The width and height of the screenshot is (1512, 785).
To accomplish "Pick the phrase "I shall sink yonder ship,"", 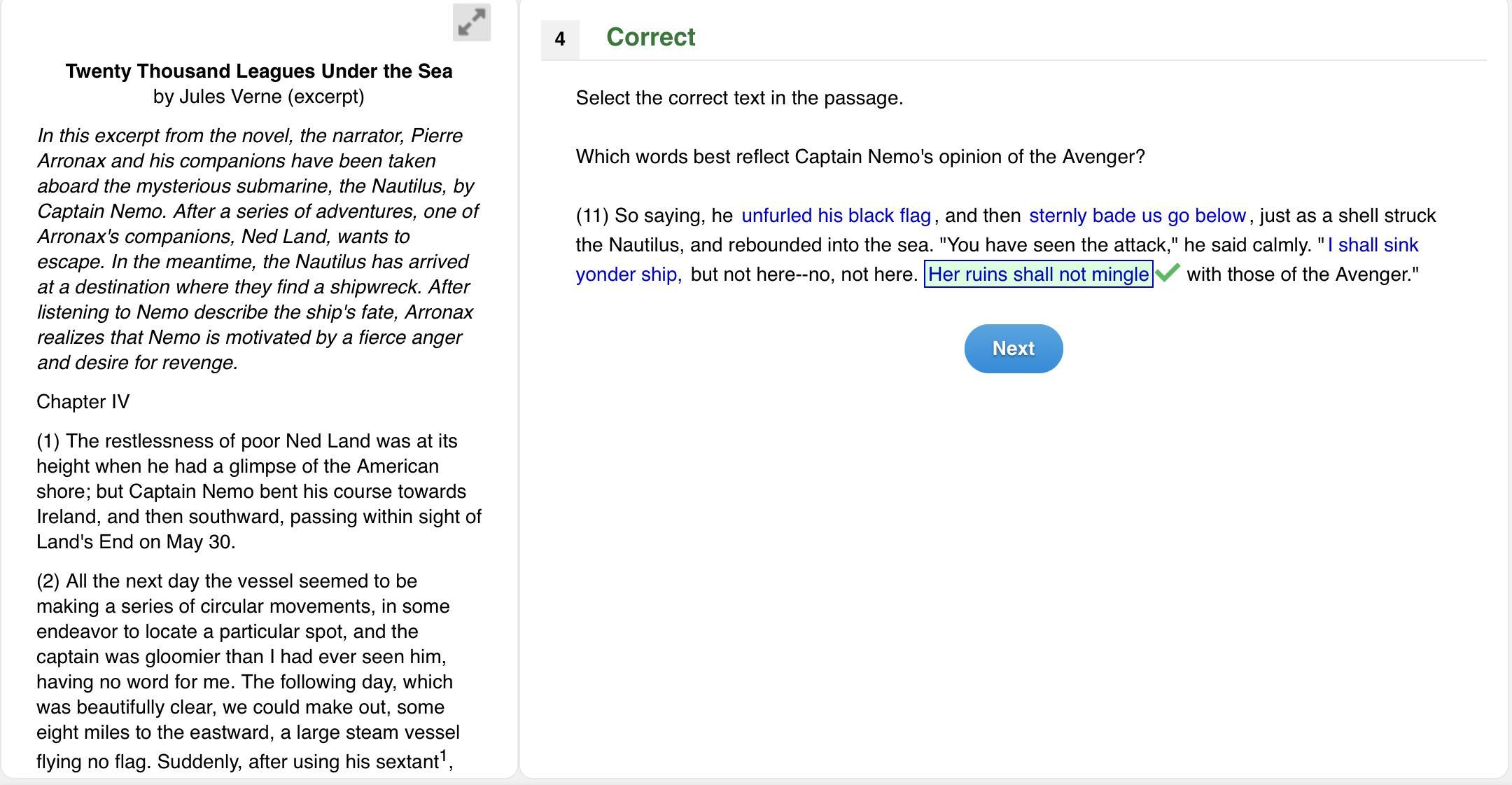I will (x=1372, y=245).
